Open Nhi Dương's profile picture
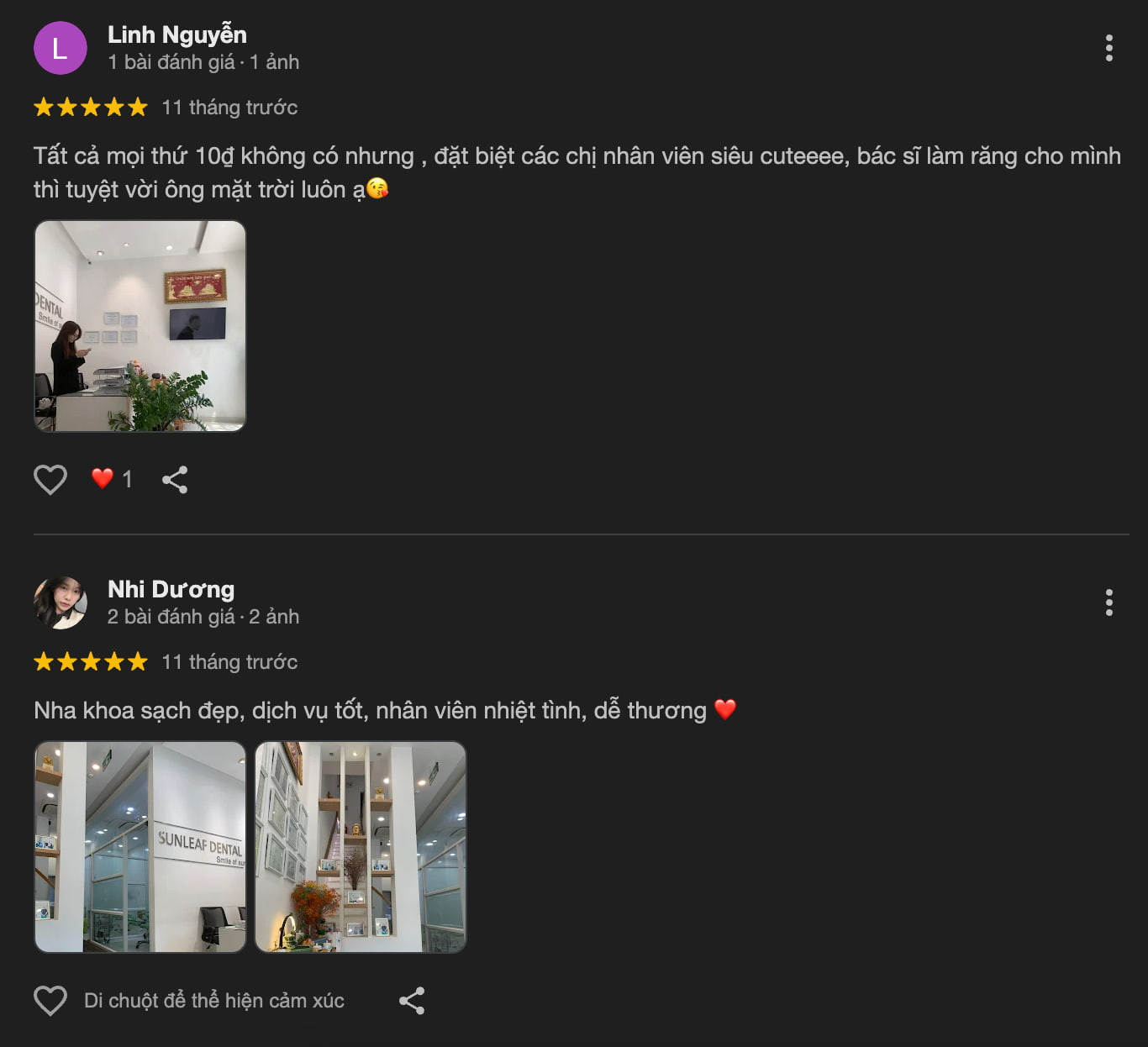 pyautogui.click(x=61, y=602)
